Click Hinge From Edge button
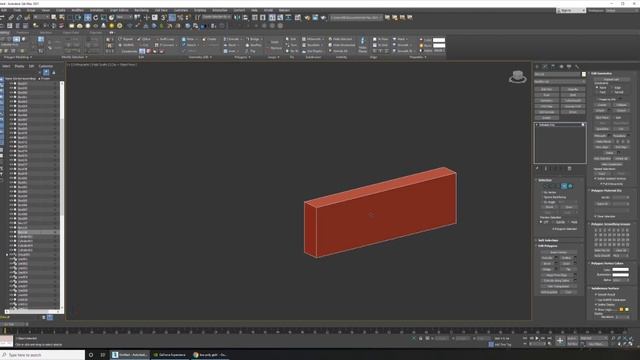This screenshot has width=640, height=360. [556, 275]
